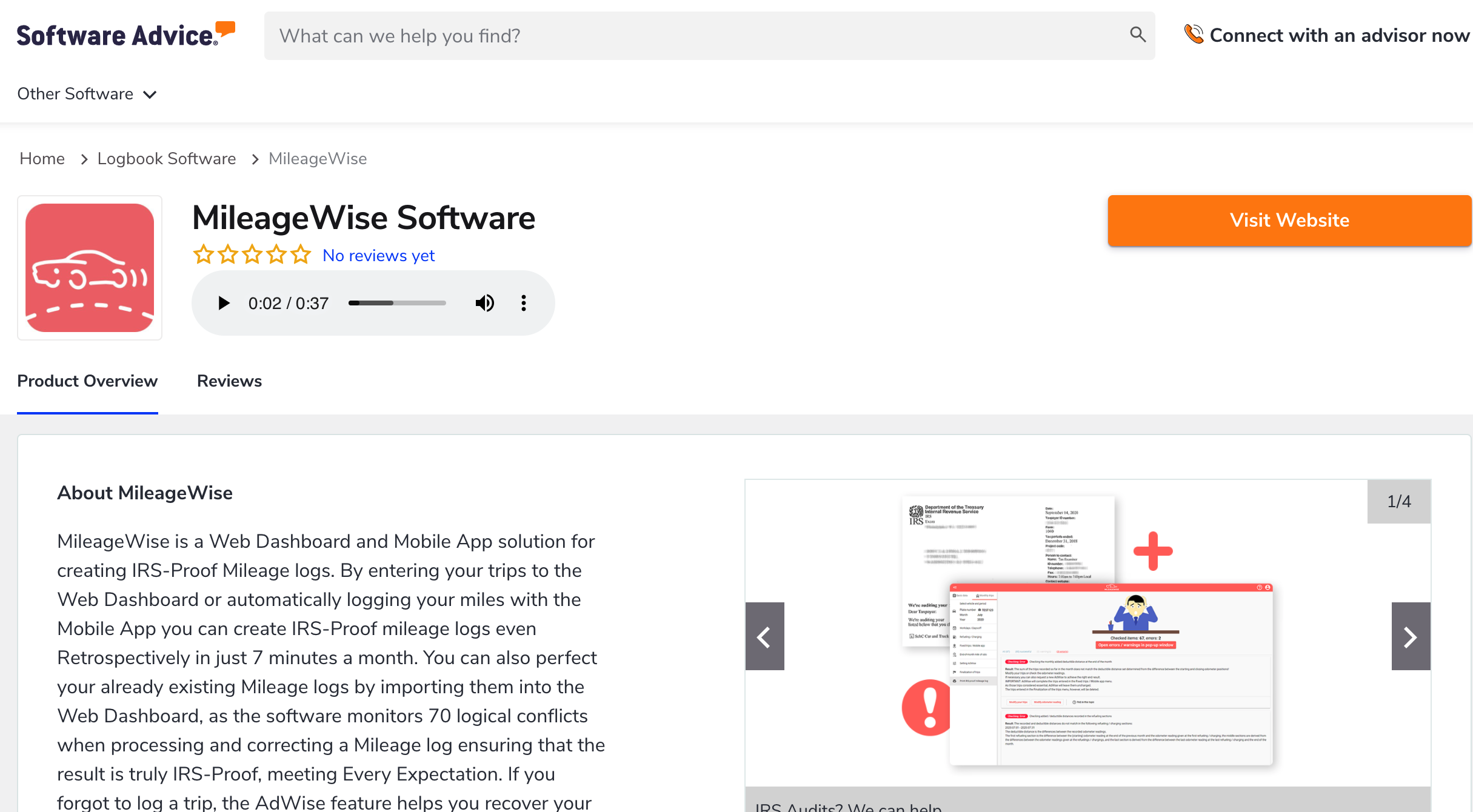The image size is (1473, 812).
Task: Mute the audio player volume
Action: (484, 303)
